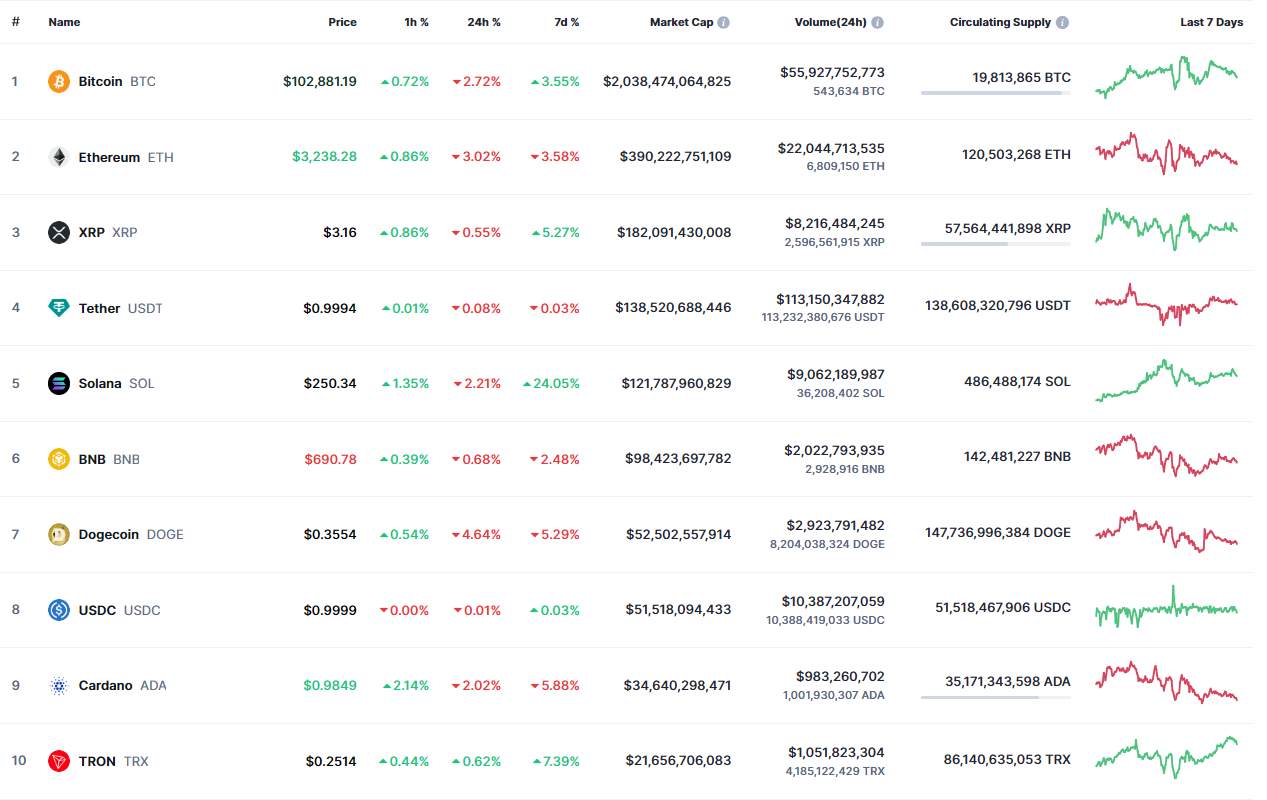
Task: Sort by the 7d % column
Action: point(566,22)
